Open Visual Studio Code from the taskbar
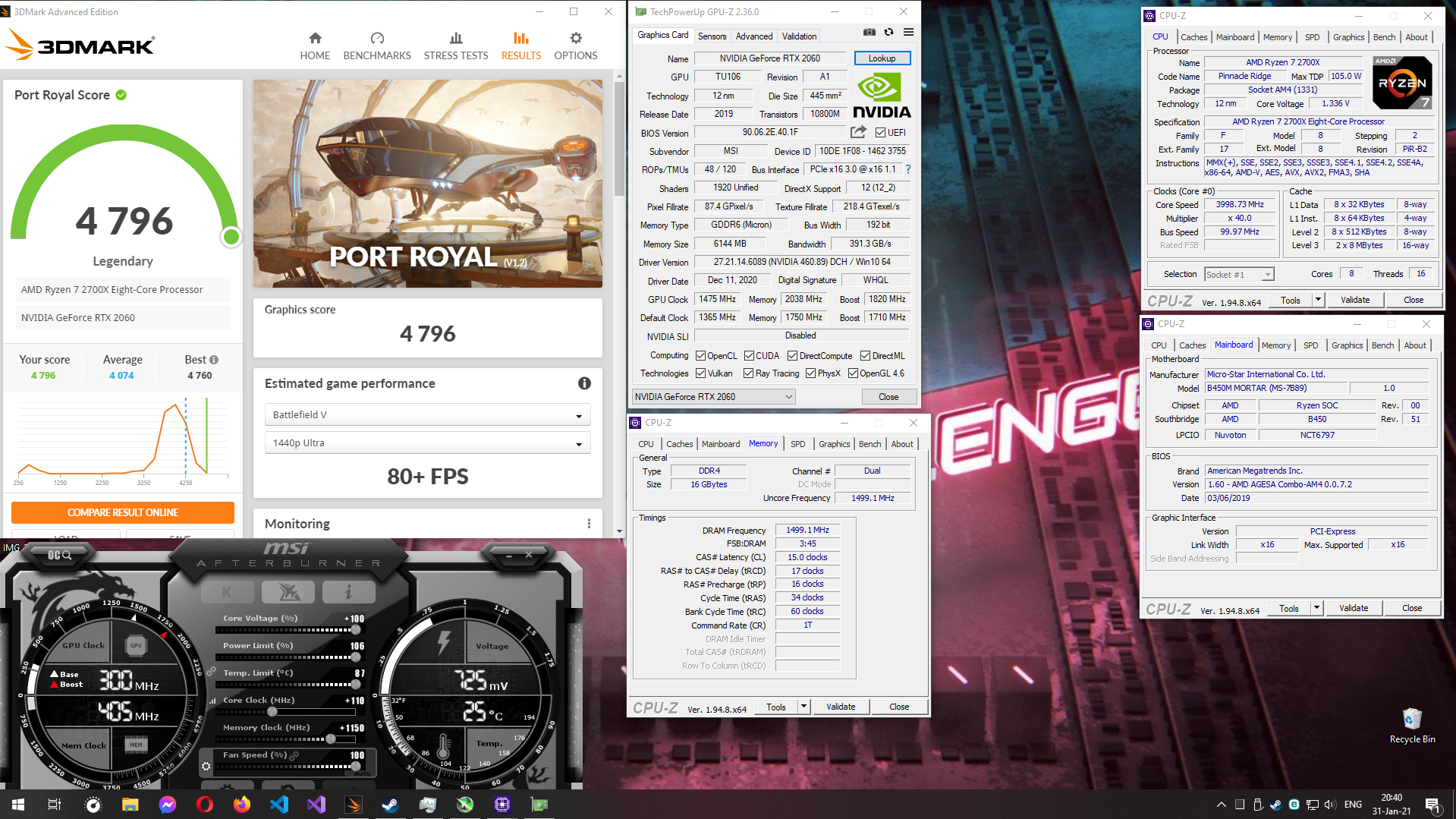This screenshot has height=819, width=1456. click(x=278, y=805)
